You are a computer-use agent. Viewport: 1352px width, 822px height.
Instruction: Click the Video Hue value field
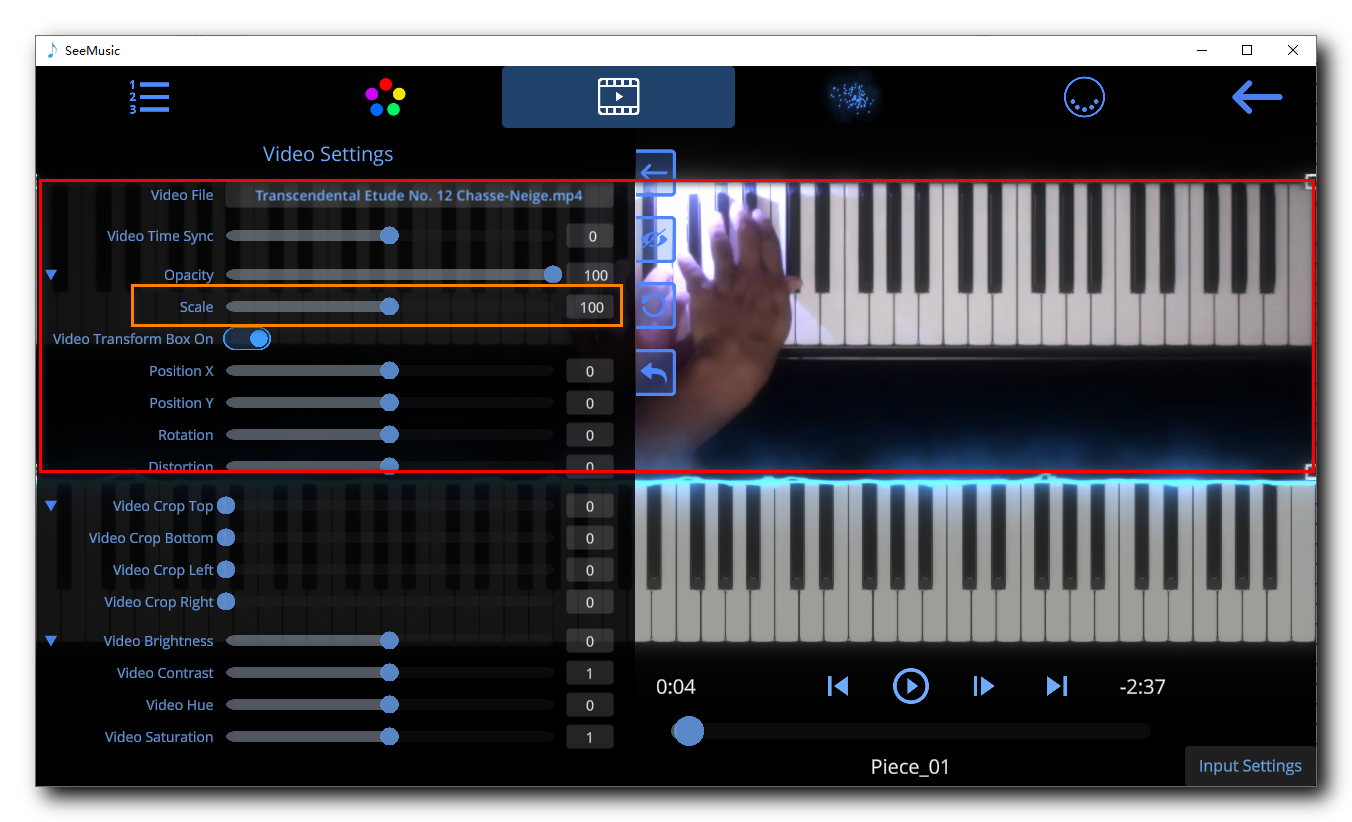coord(590,705)
